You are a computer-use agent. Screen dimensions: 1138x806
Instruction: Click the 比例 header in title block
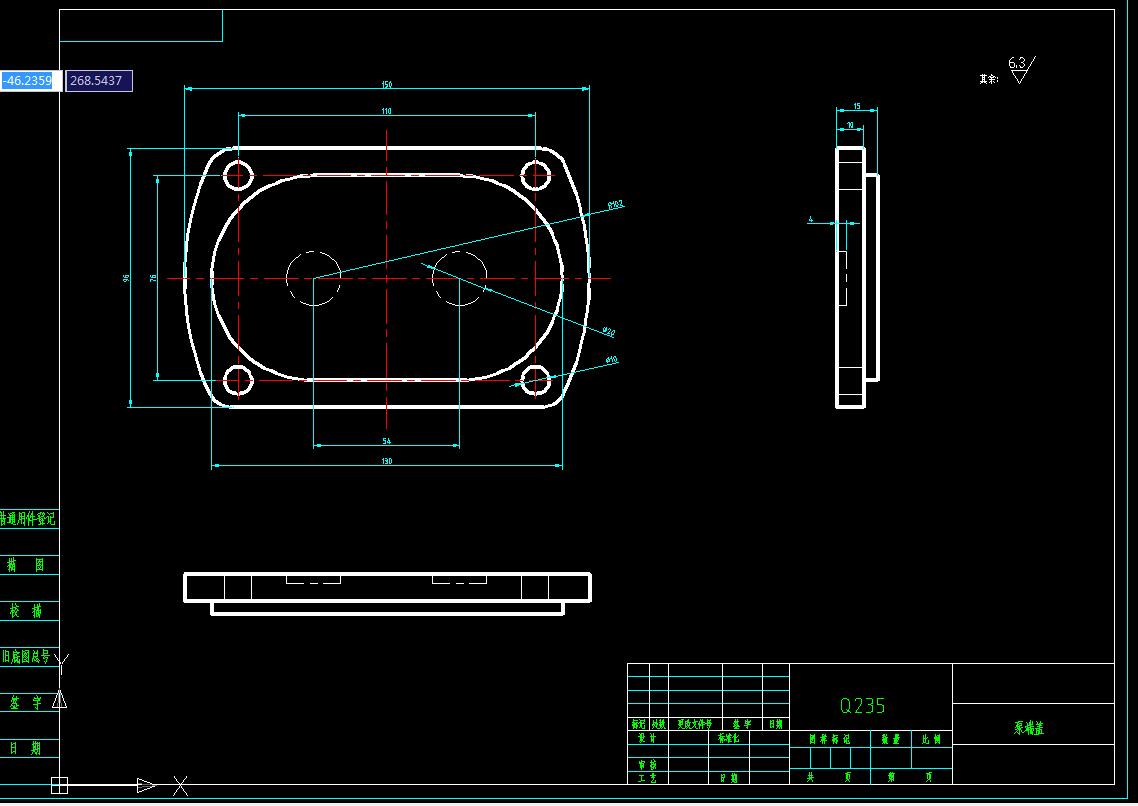(x=931, y=739)
